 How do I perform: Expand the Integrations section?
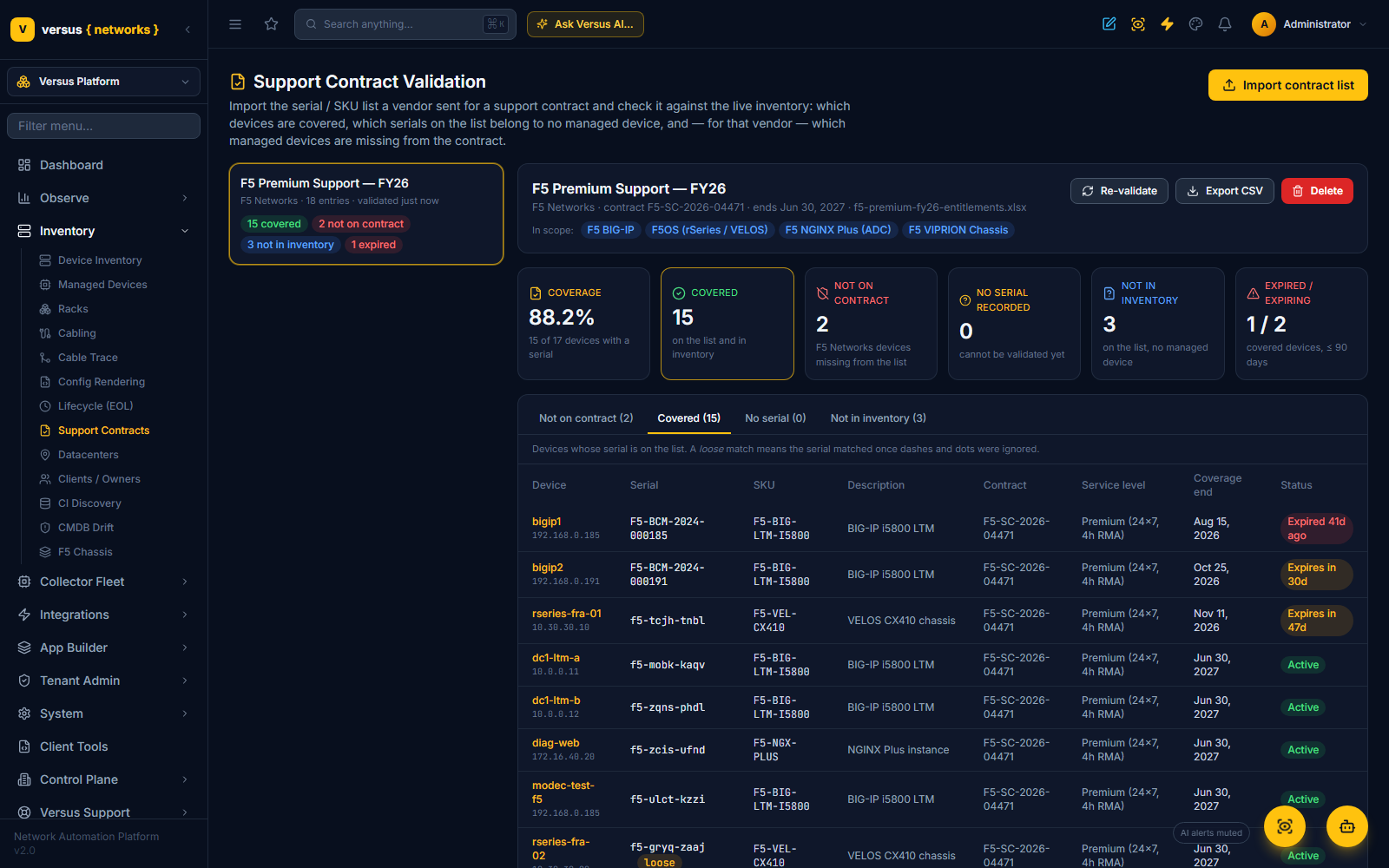103,615
